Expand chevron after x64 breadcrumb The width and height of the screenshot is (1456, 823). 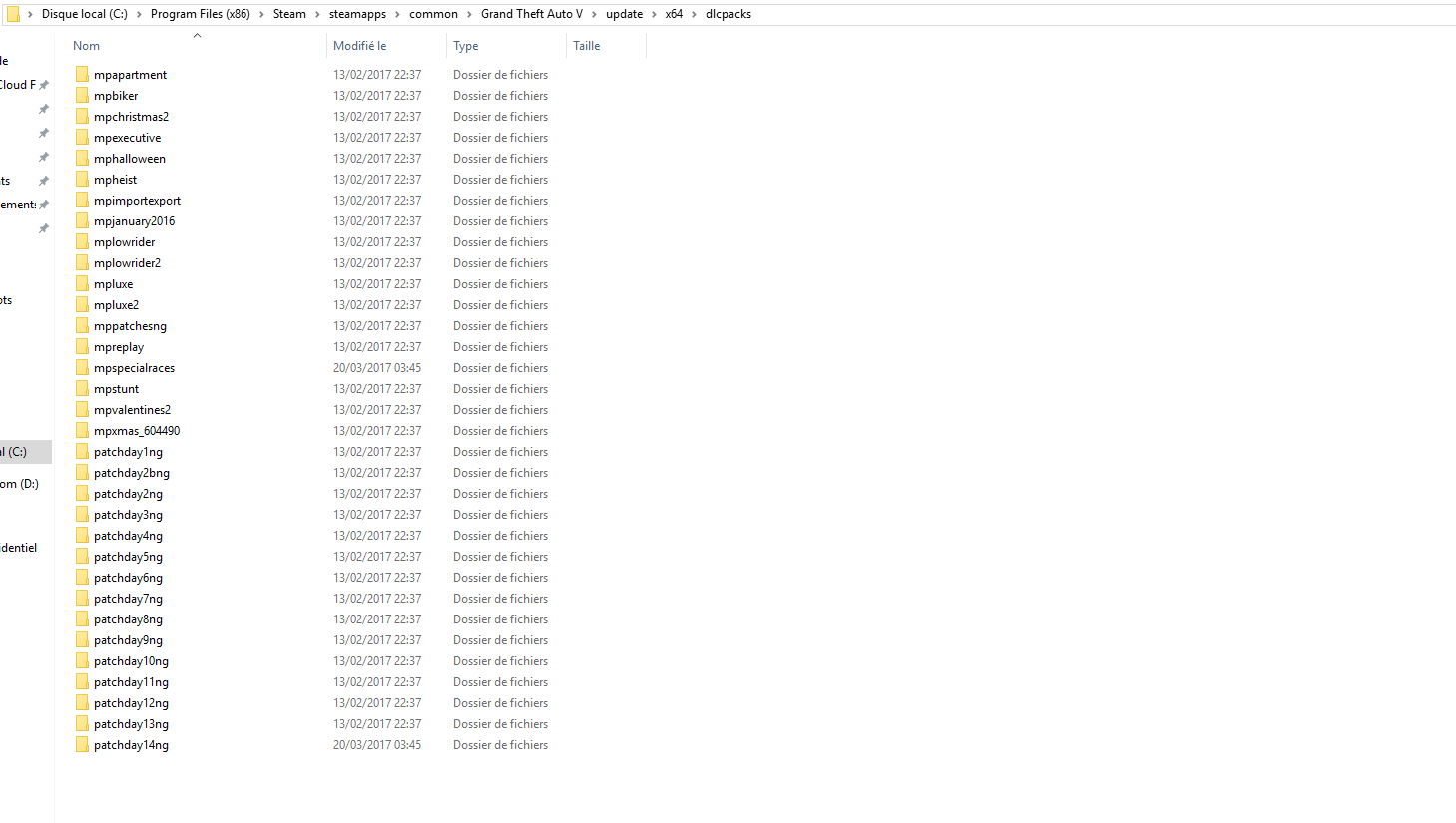(x=694, y=14)
